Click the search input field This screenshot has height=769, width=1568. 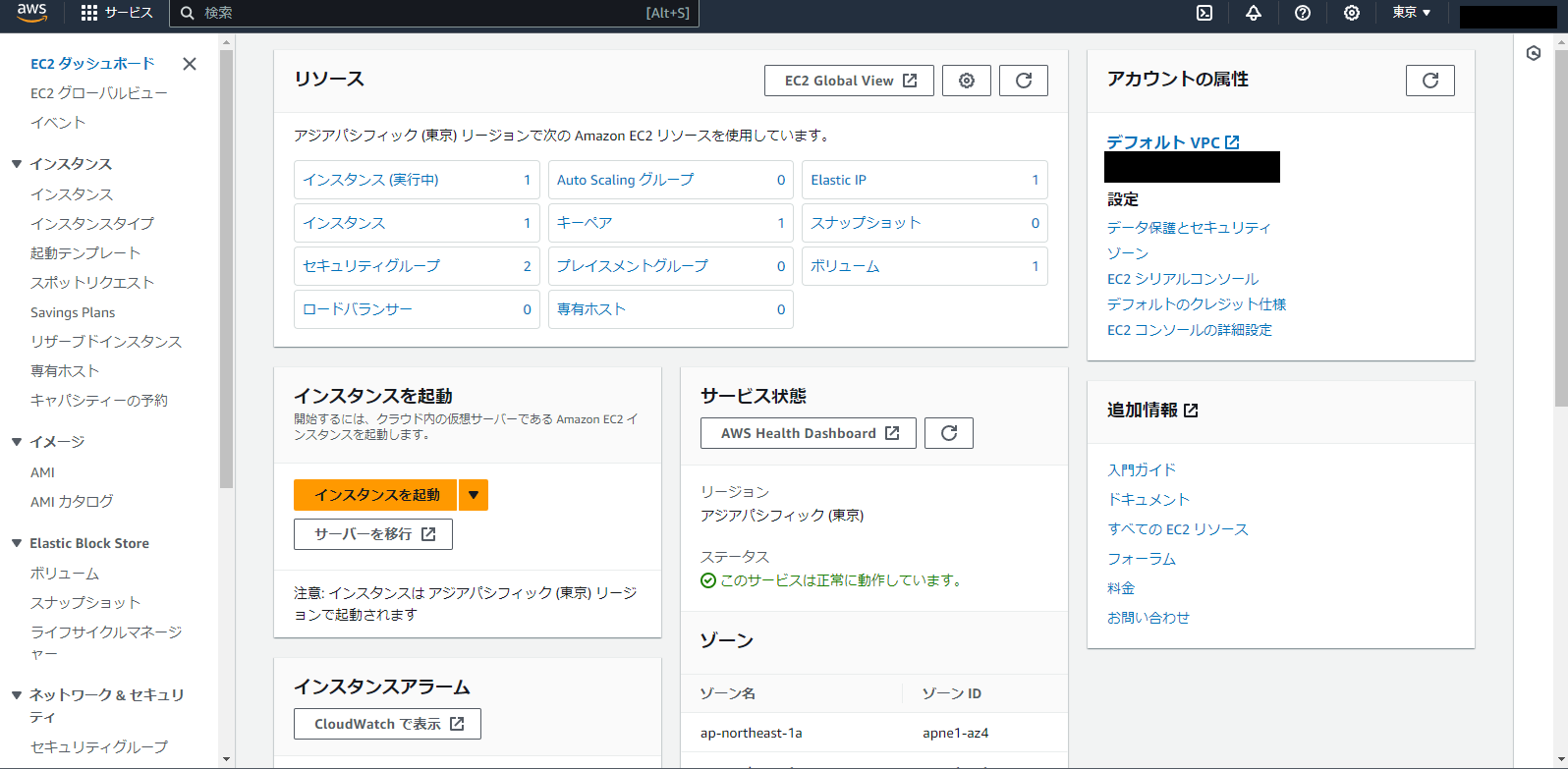coord(434,13)
